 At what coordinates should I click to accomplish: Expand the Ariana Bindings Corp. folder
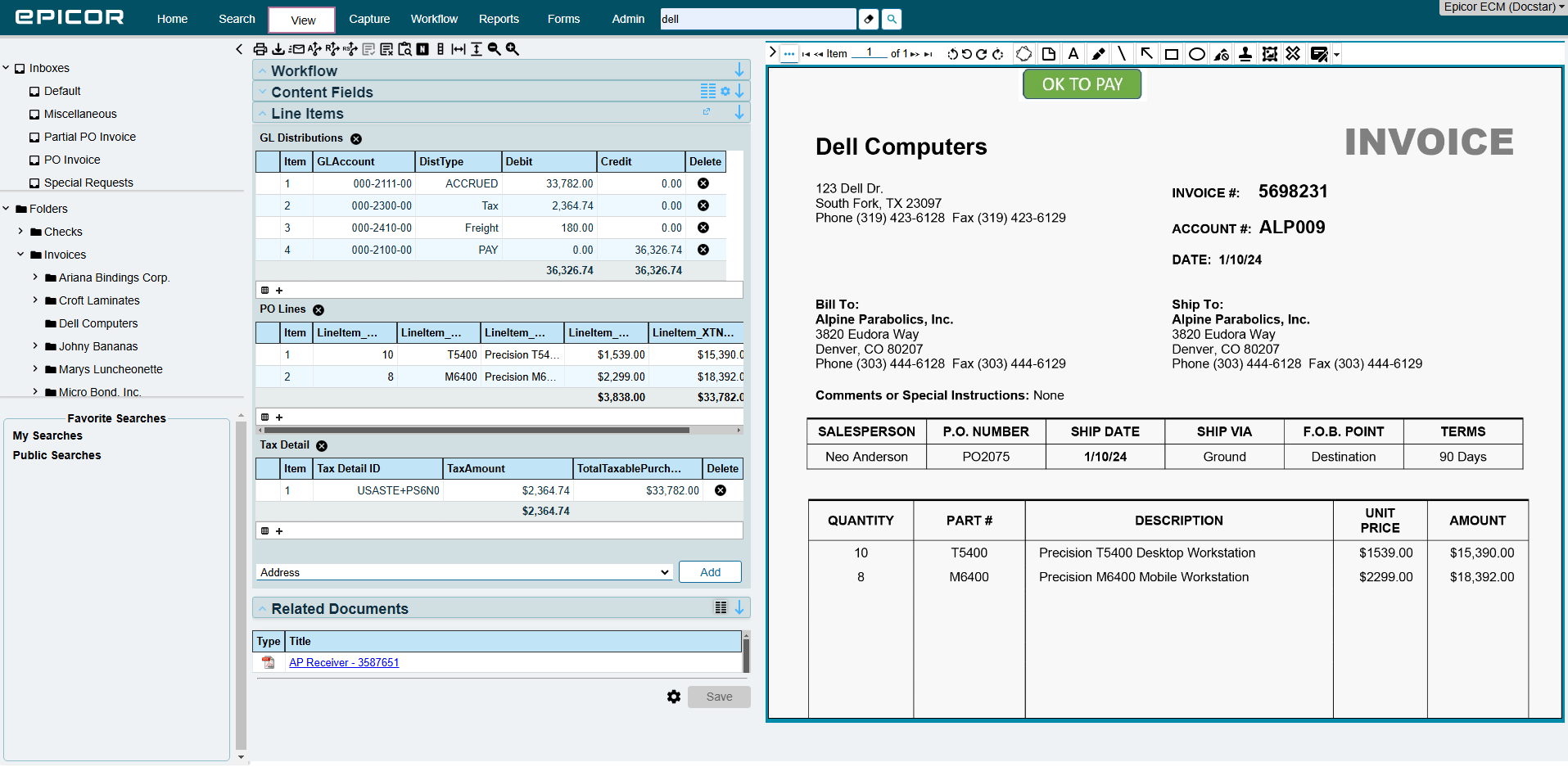point(35,277)
